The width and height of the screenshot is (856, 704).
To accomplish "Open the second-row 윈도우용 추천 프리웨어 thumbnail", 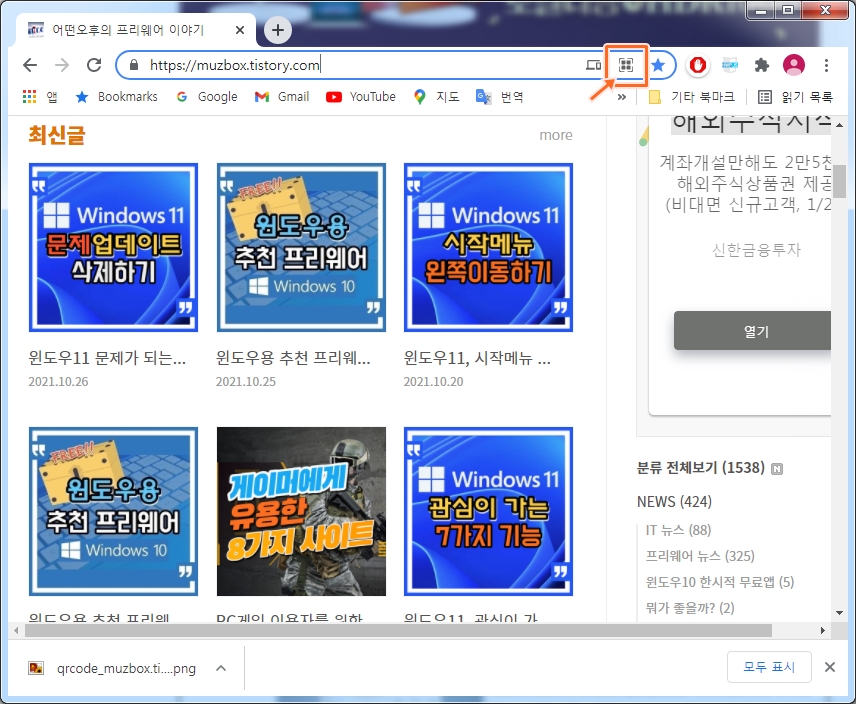I will 114,511.
